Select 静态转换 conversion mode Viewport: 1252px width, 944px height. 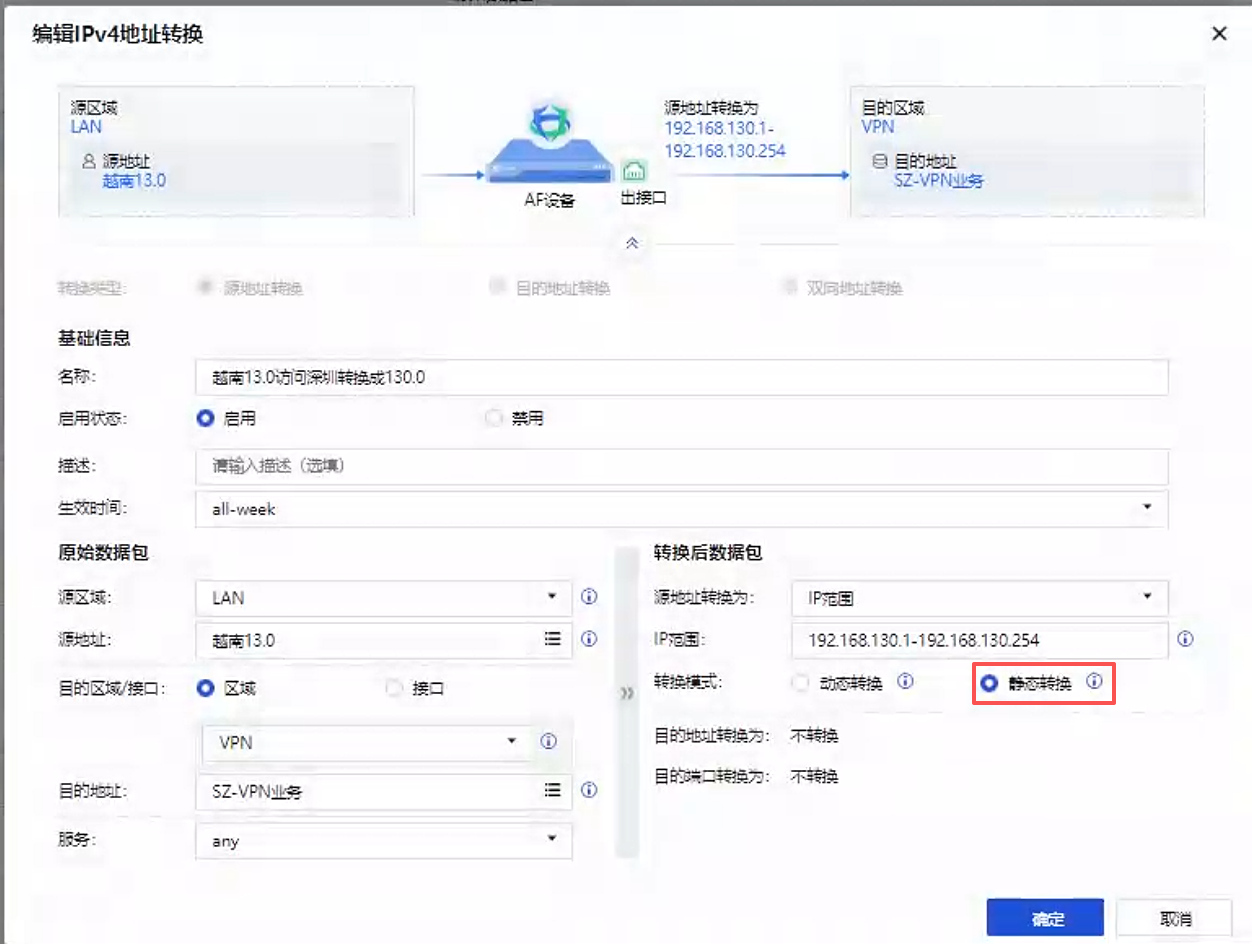(x=990, y=684)
